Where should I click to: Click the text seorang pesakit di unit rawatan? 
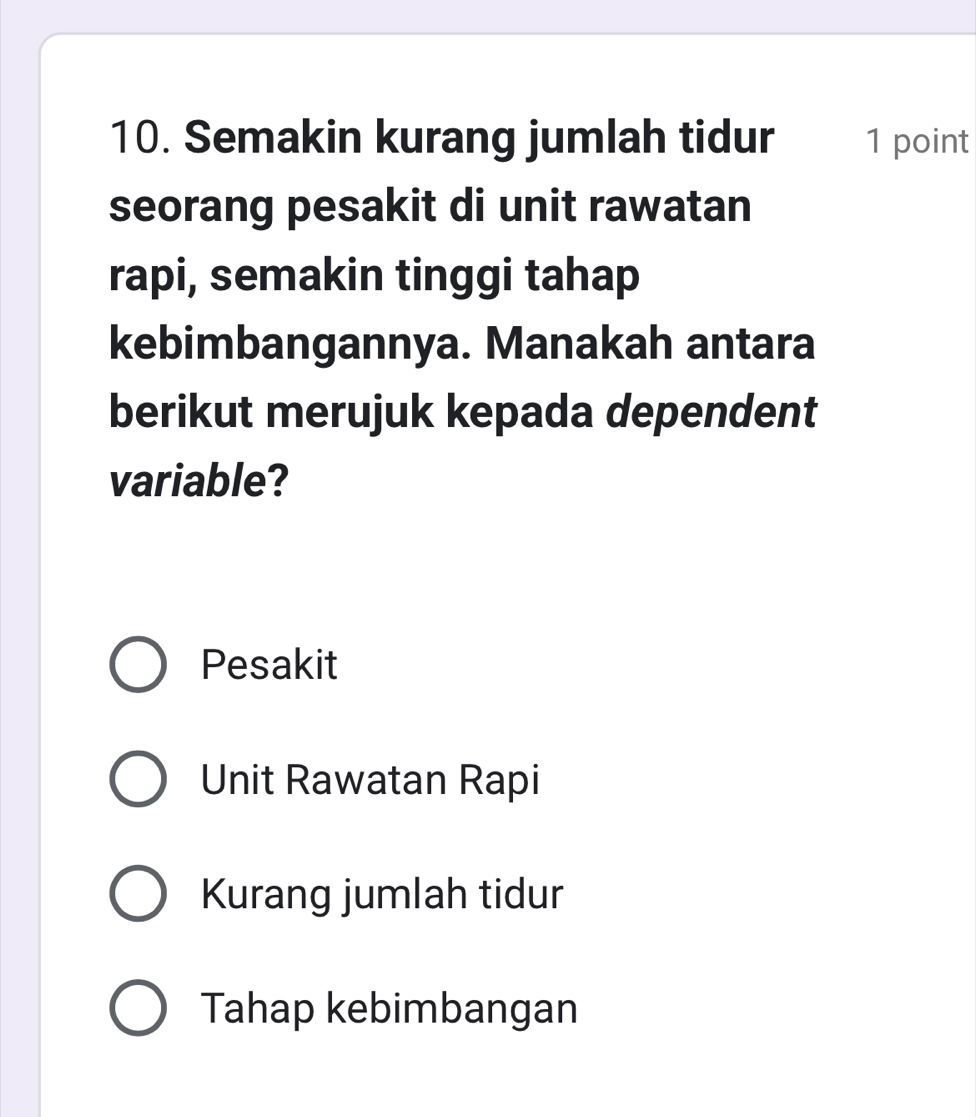coord(430,208)
